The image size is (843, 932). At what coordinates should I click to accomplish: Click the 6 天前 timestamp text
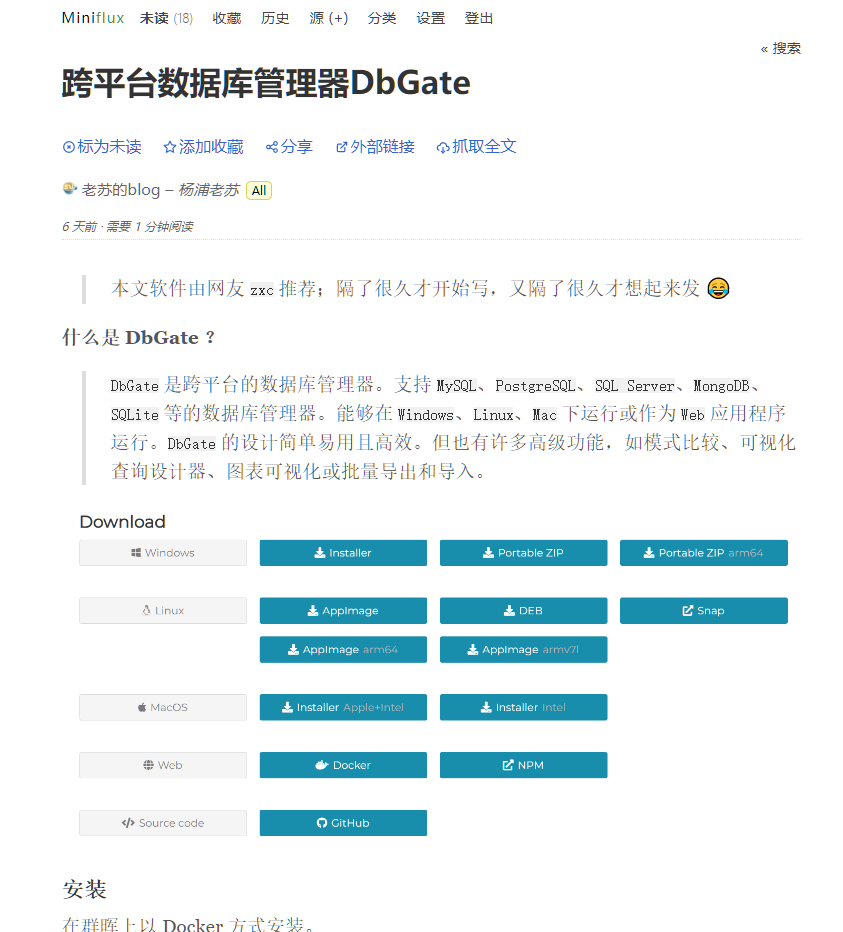79,226
